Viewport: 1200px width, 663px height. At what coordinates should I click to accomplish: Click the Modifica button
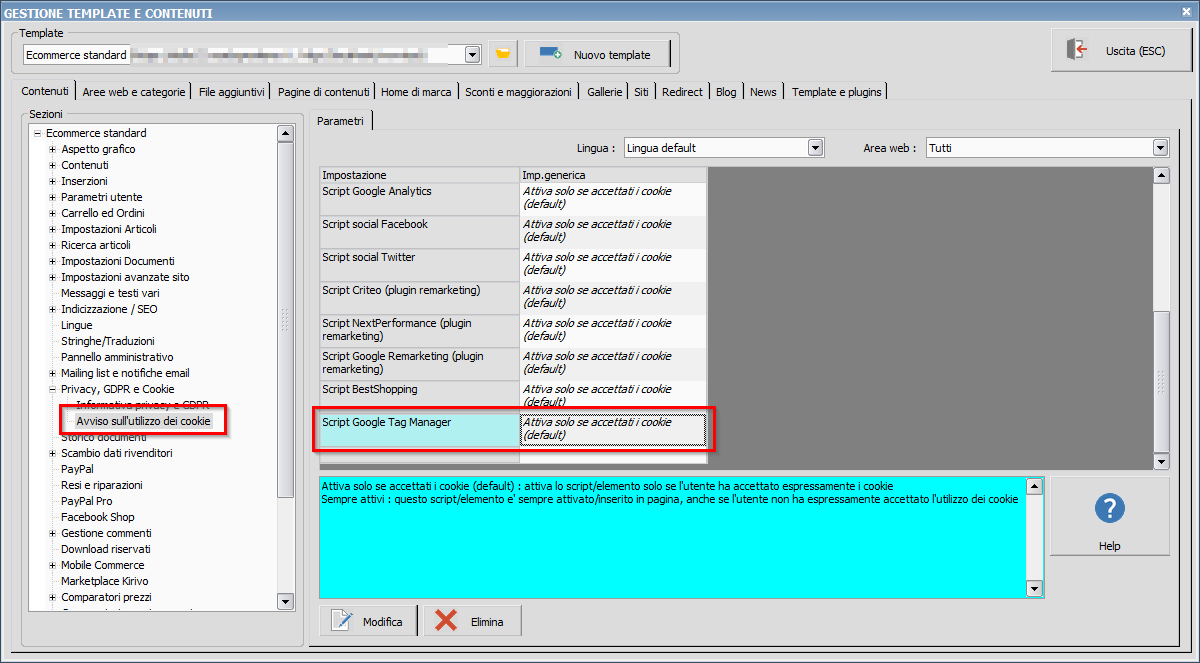point(369,621)
